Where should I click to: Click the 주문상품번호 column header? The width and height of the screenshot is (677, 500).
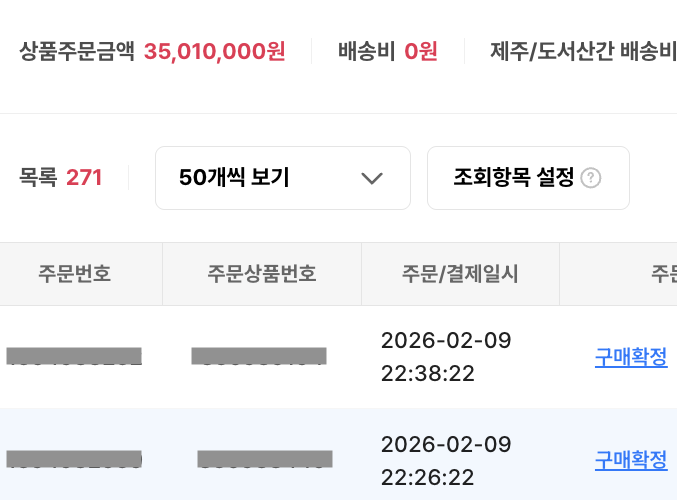point(262,273)
